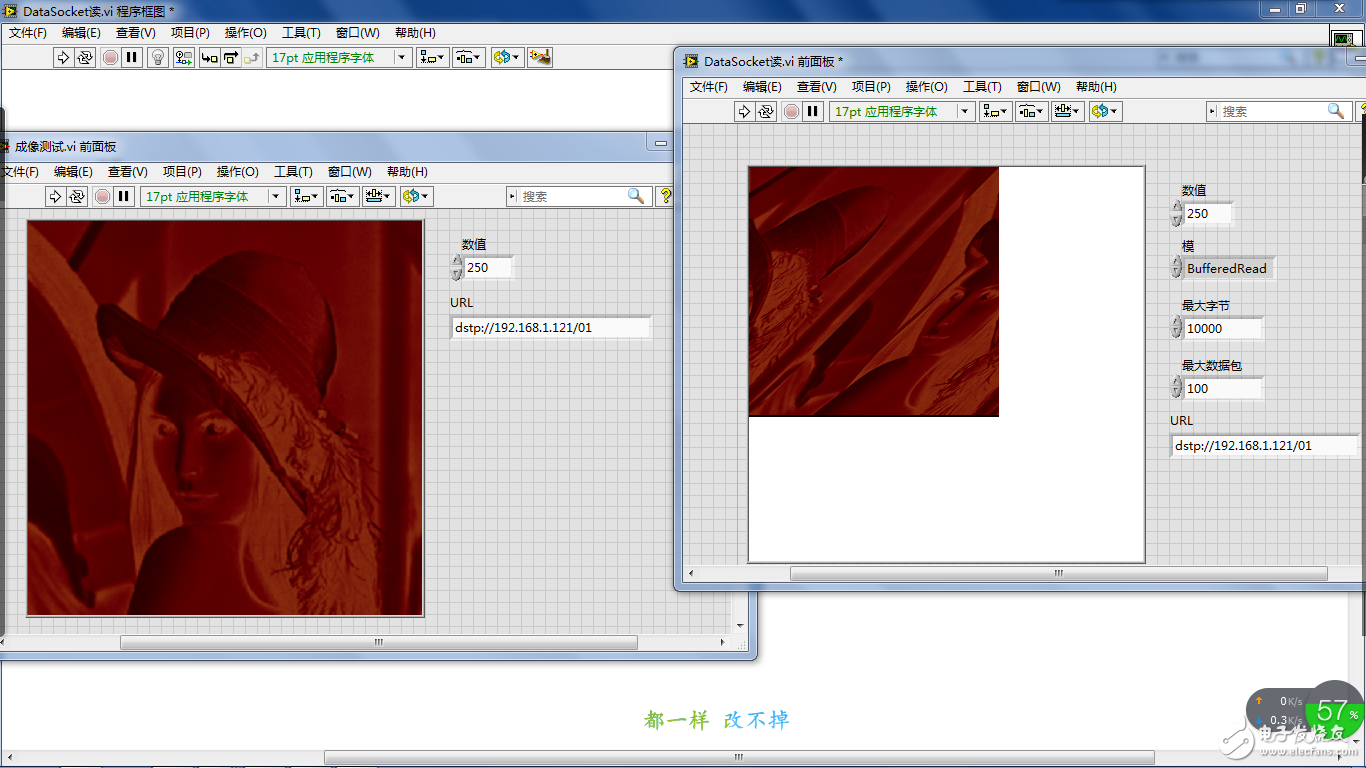Click the VI icon pane at block diagram top-right
1366x768 pixels.
(1343, 37)
